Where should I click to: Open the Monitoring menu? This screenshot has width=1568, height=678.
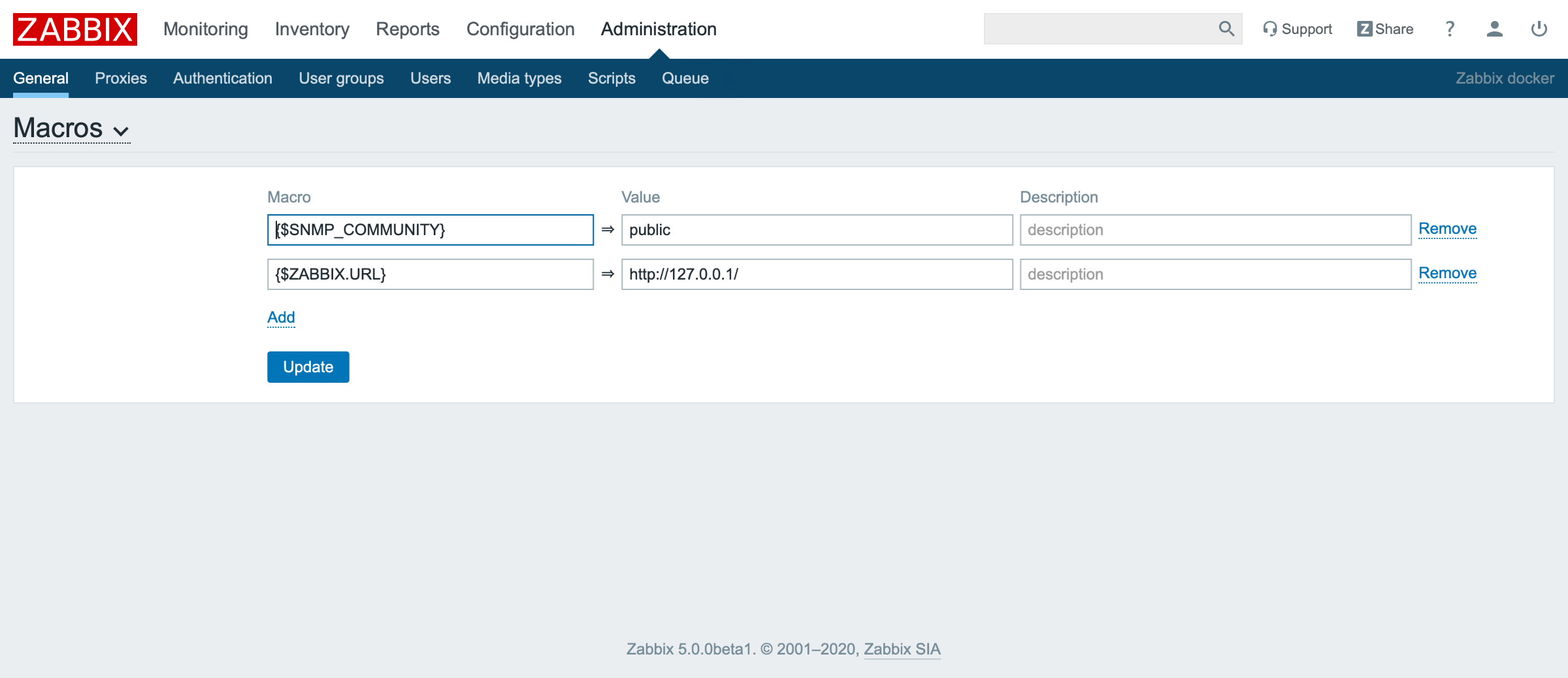pos(205,29)
